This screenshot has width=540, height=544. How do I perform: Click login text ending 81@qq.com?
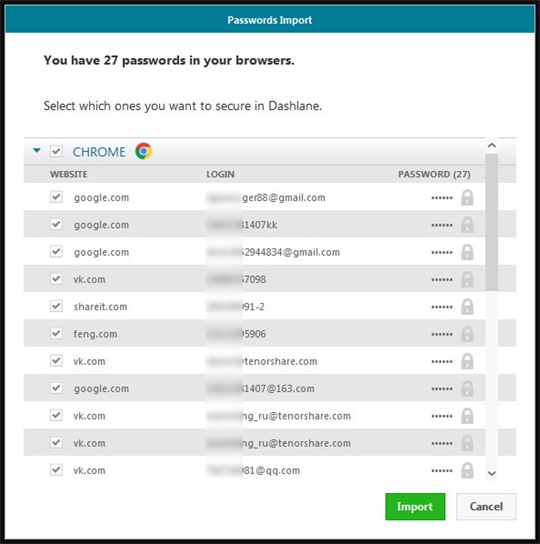pos(253,470)
